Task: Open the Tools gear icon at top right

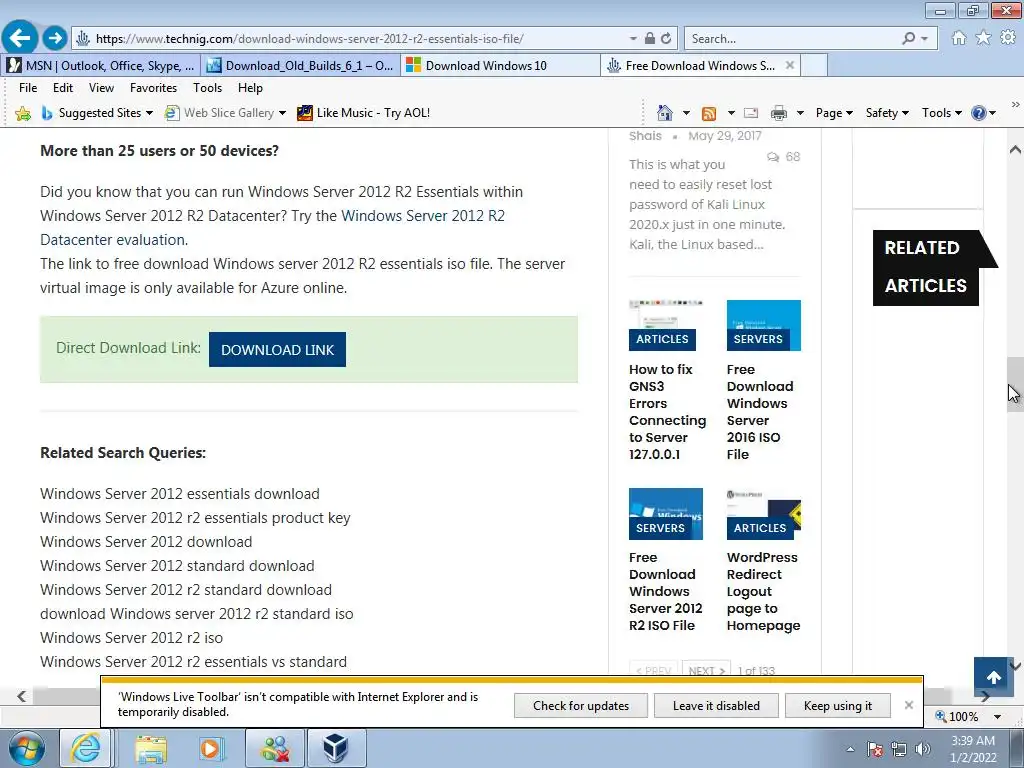Action: [1008, 38]
